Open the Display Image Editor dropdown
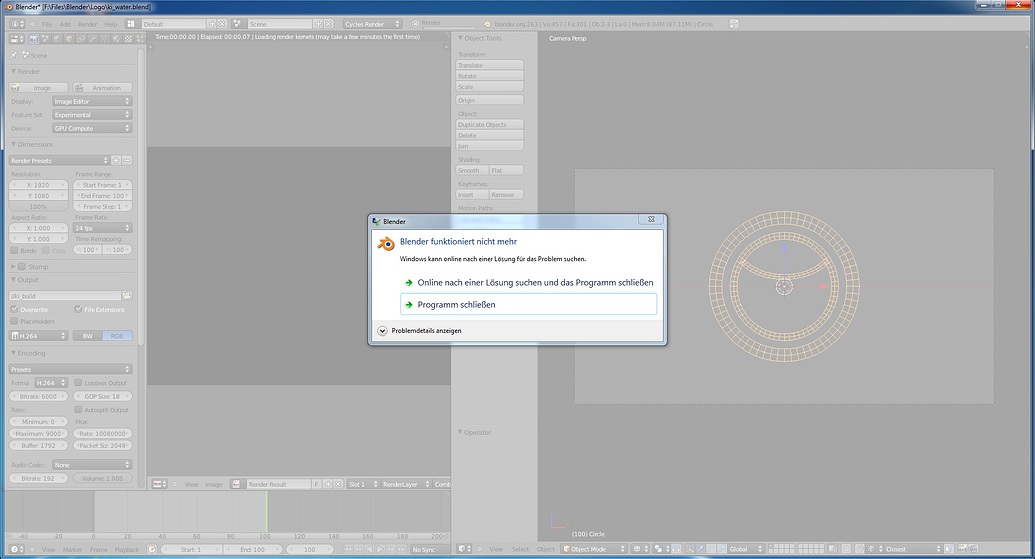Viewport: 1035px width, 559px height. point(92,101)
